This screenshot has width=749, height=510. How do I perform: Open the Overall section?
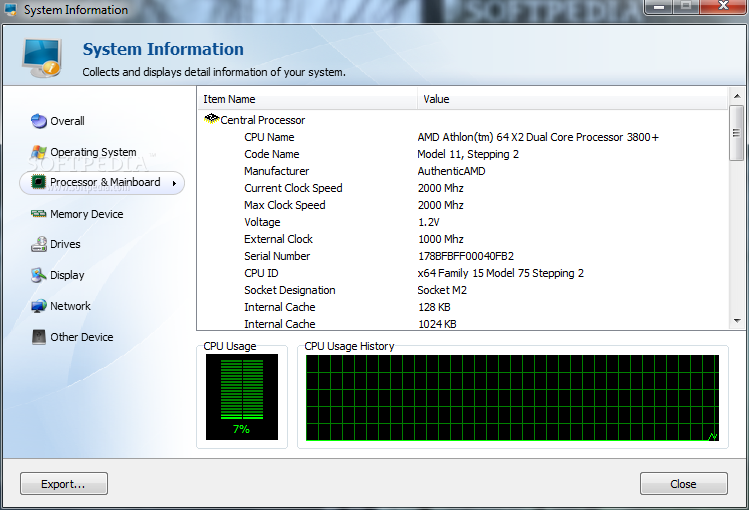(67, 121)
